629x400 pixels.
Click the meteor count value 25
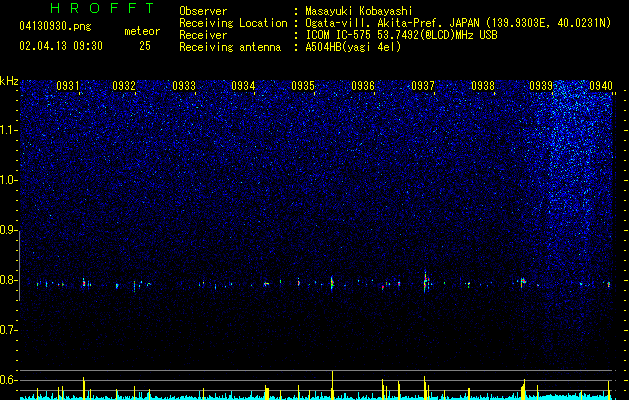[x=145, y=46]
